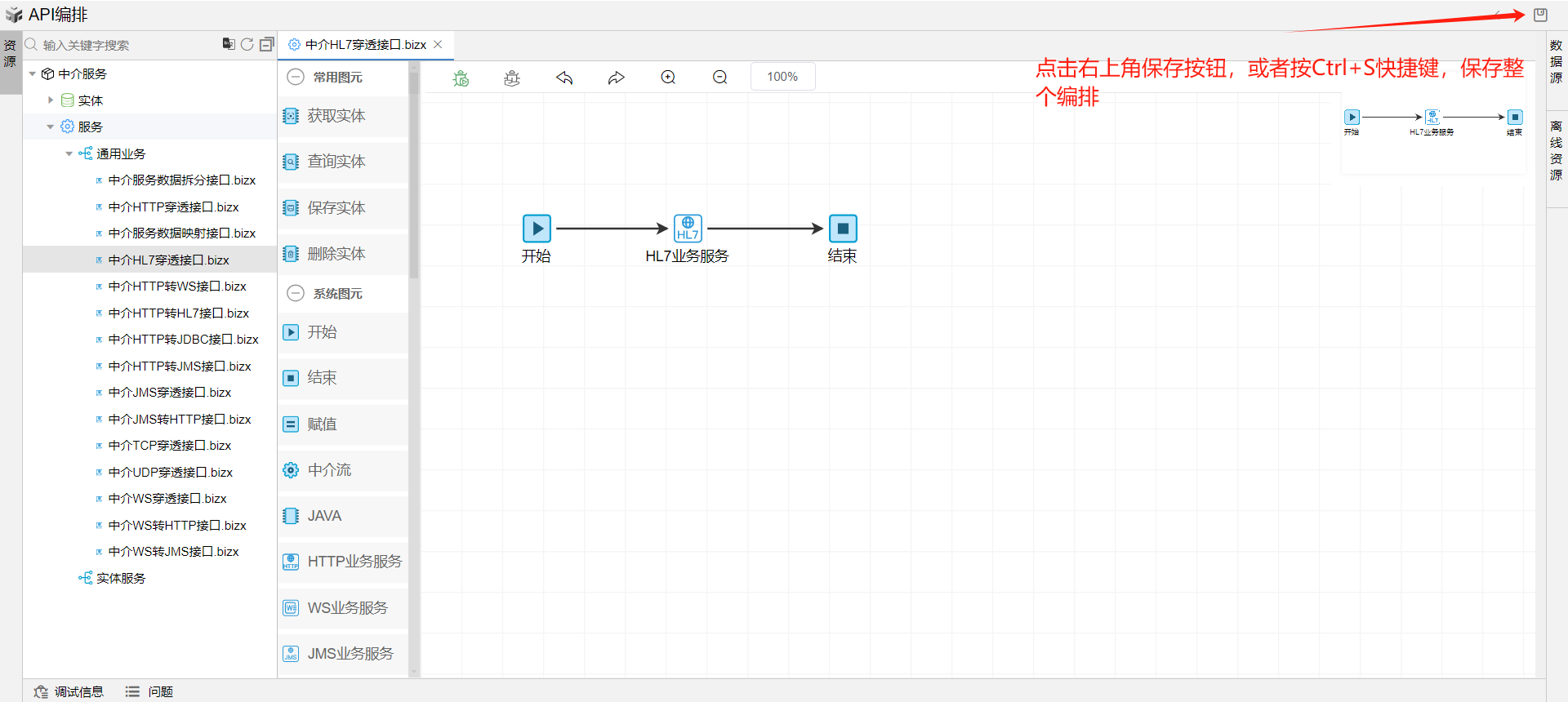Collapse the 系统图元 palette section
The image size is (1568, 702).
pyautogui.click(x=296, y=293)
